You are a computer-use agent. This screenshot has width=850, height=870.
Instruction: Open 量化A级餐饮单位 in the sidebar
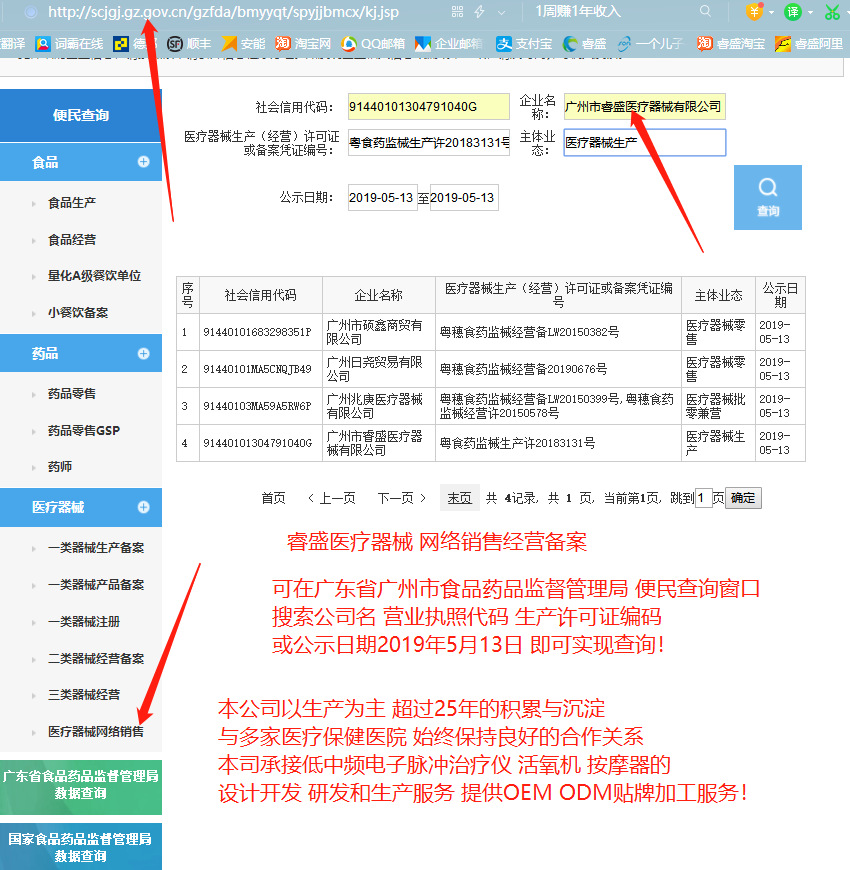coord(94,276)
